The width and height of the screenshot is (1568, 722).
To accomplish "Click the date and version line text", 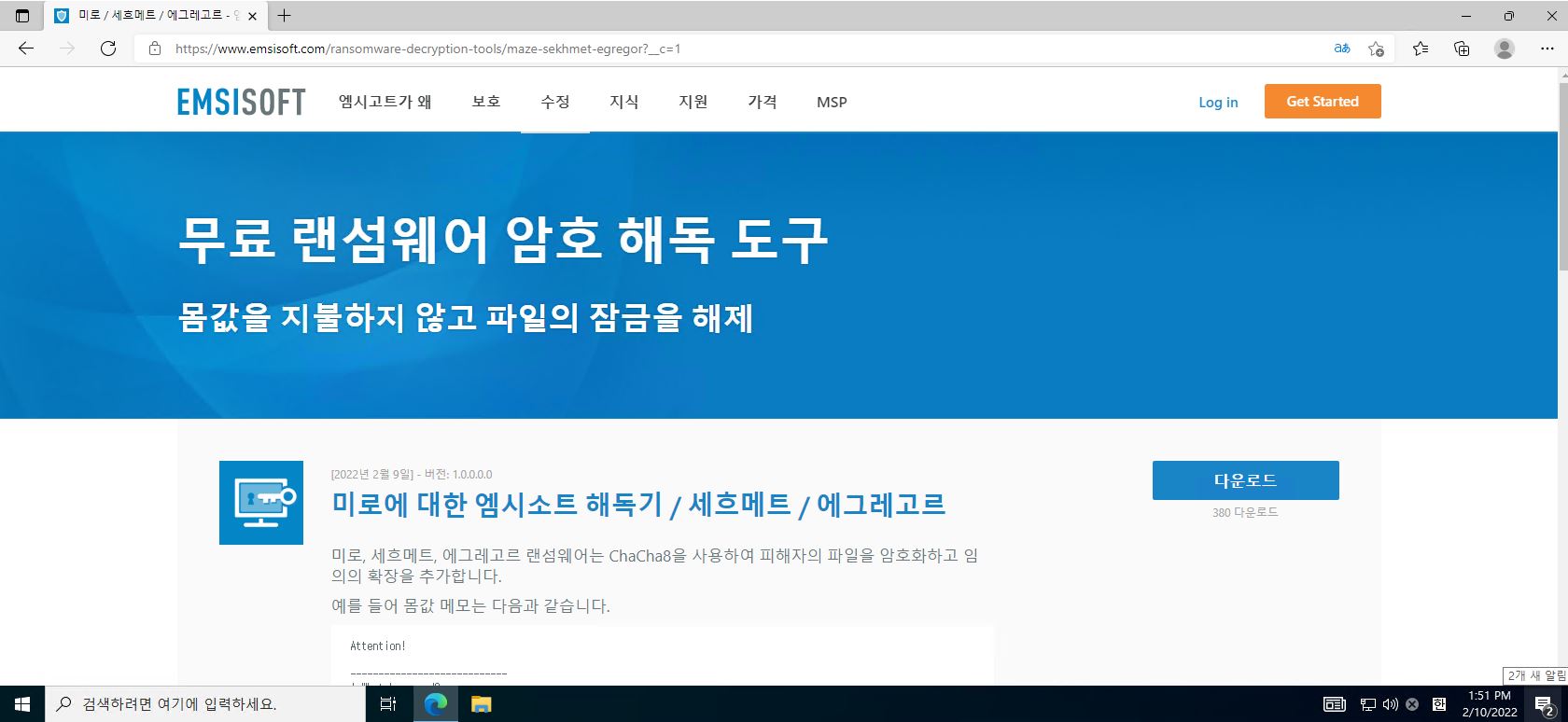I will point(412,474).
